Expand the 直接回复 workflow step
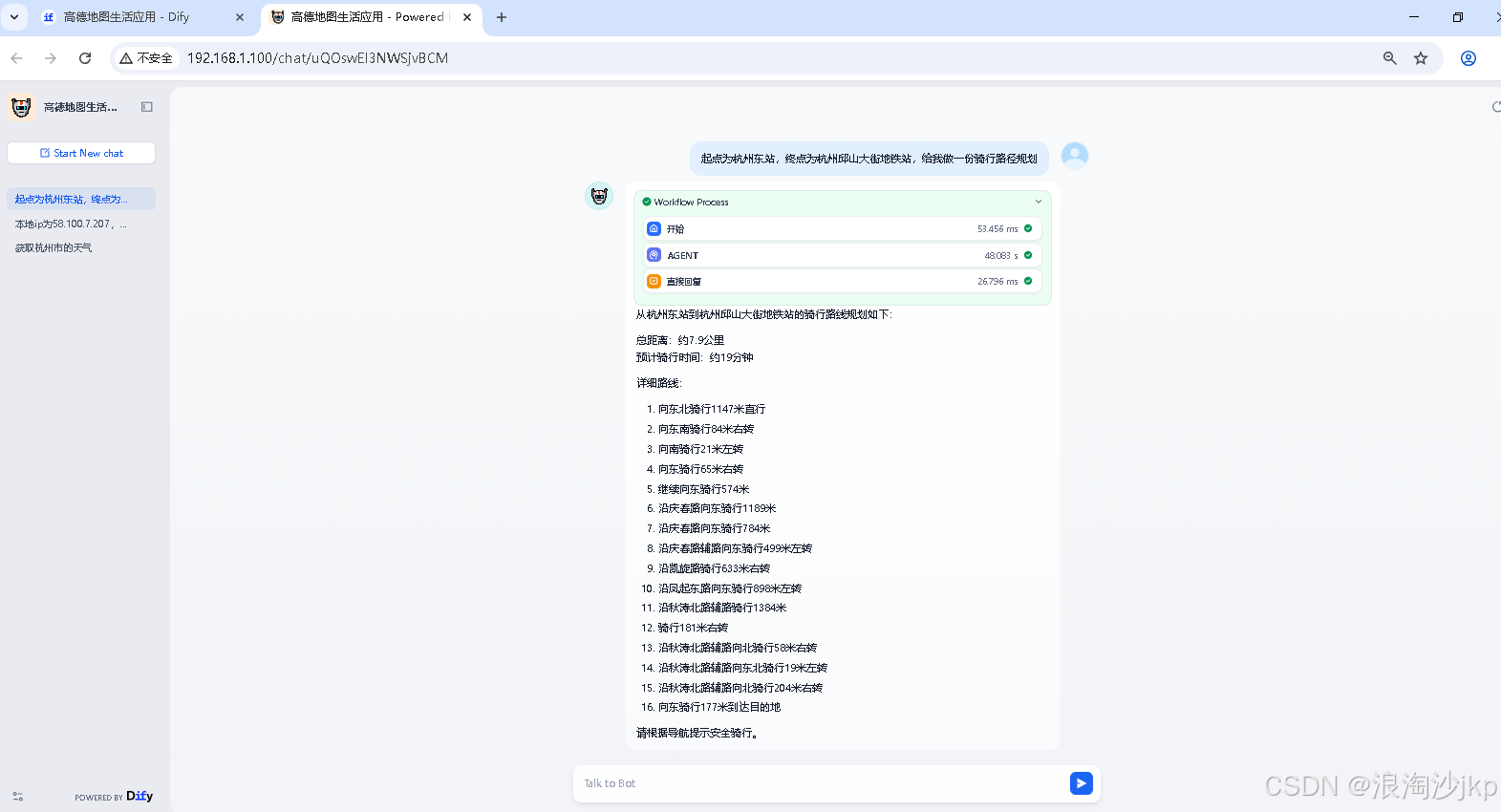 coord(842,281)
